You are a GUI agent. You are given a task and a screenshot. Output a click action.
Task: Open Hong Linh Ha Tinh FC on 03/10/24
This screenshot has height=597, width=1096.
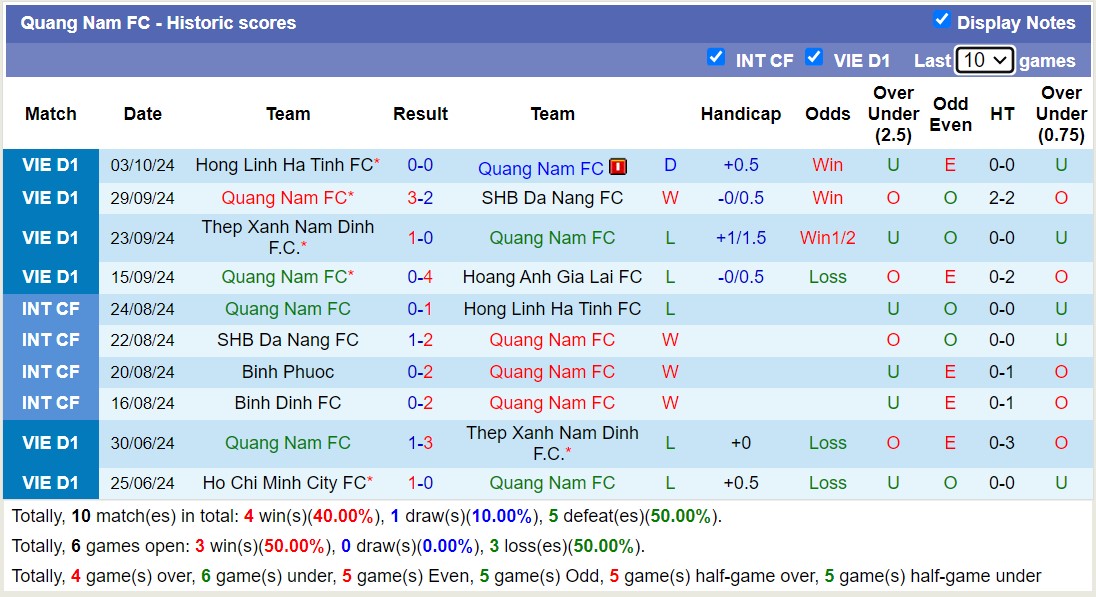click(284, 165)
